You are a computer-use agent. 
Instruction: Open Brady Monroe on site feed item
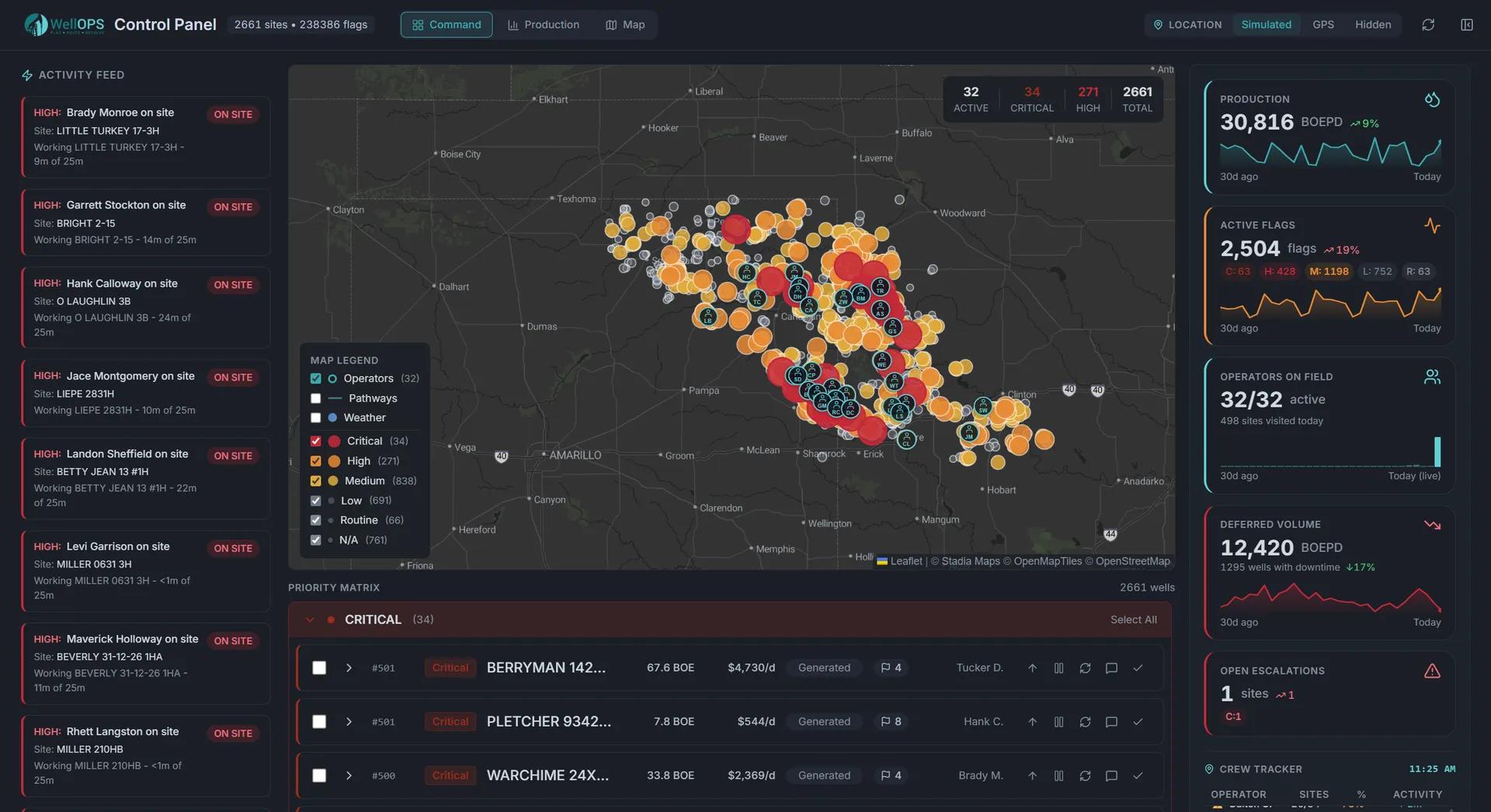tap(146, 137)
